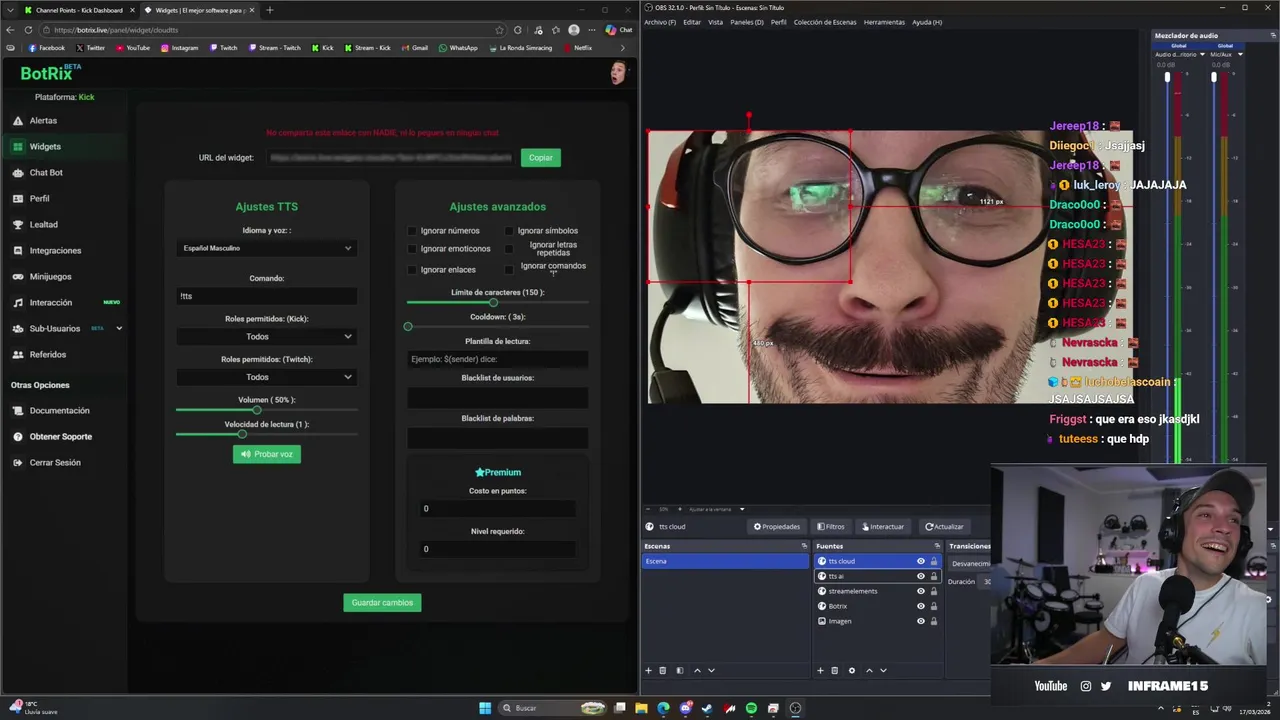Viewport: 1280px width, 720px height.
Task: Hide the Imagen source in OBS
Action: 920,621
